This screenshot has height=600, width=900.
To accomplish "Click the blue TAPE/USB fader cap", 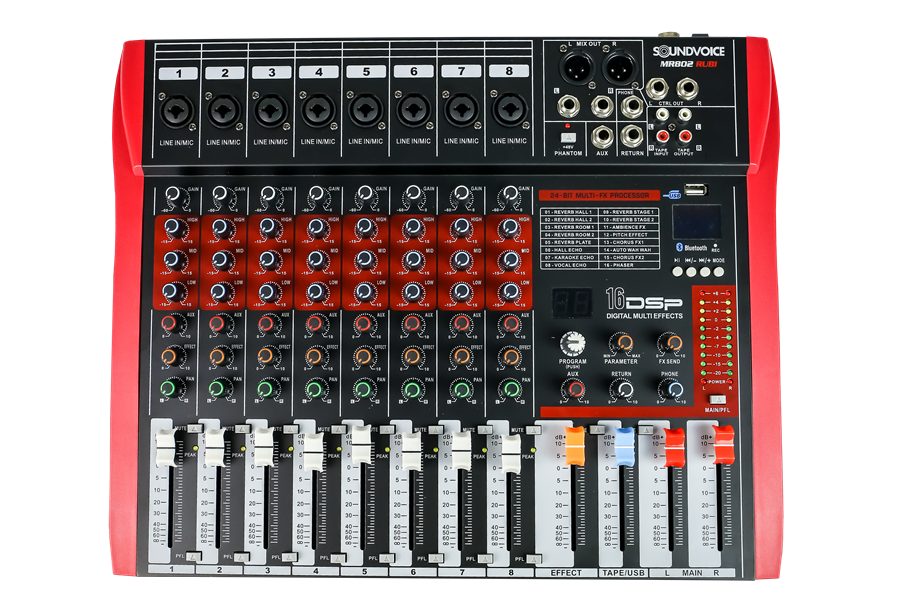I will (x=624, y=442).
